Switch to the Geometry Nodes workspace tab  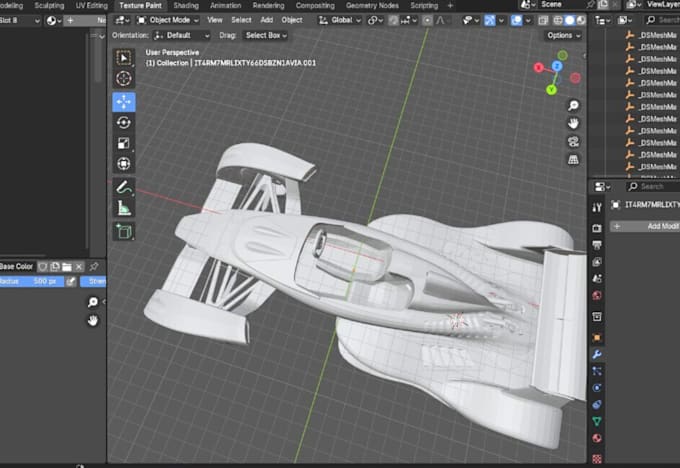pyautogui.click(x=372, y=6)
